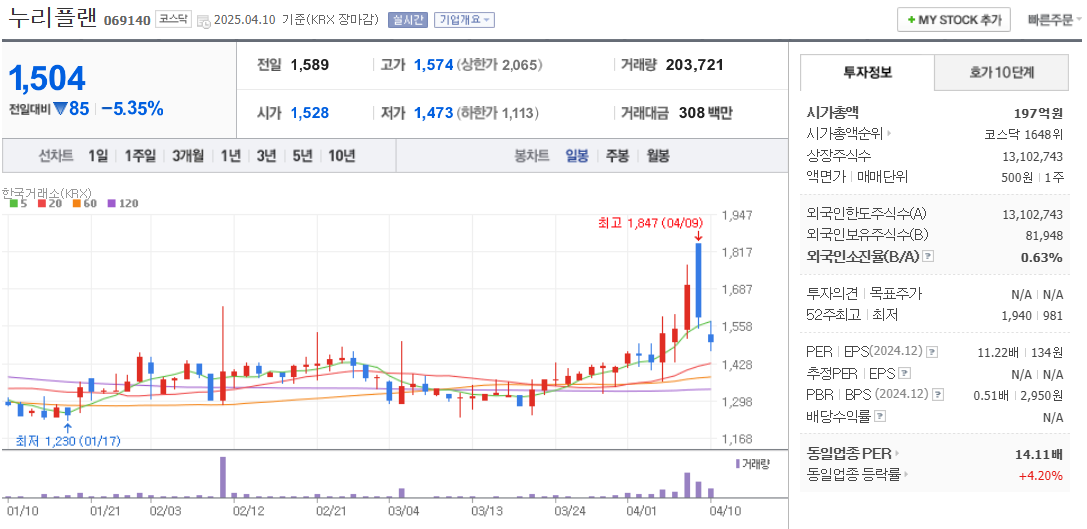This screenshot has height=529, width=1087.
Task: Click the 한국거래소(KRX) chart label
Action: coord(47,192)
